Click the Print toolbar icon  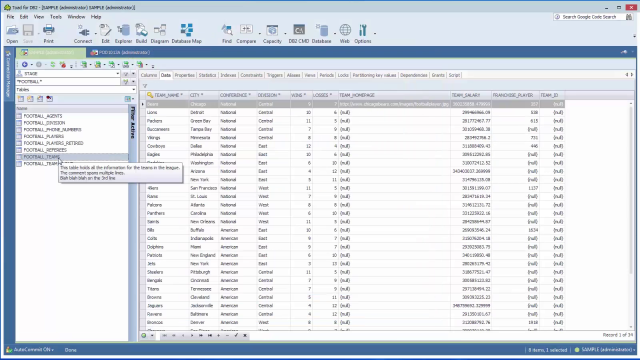(49, 33)
